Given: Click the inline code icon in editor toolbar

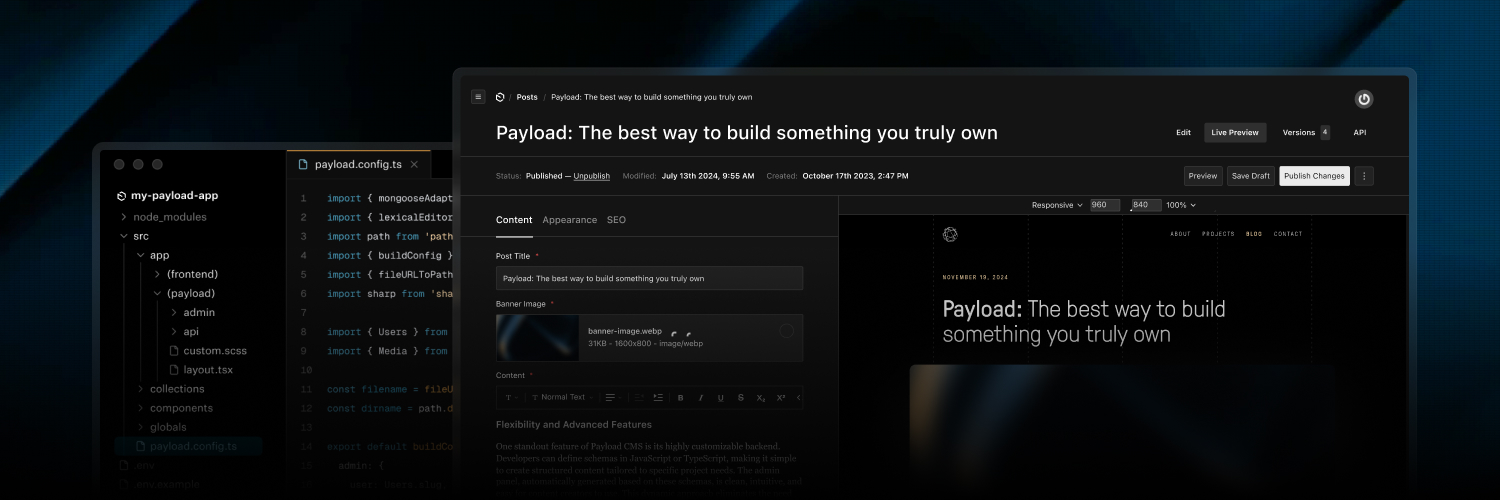Looking at the screenshot, I should (x=799, y=397).
